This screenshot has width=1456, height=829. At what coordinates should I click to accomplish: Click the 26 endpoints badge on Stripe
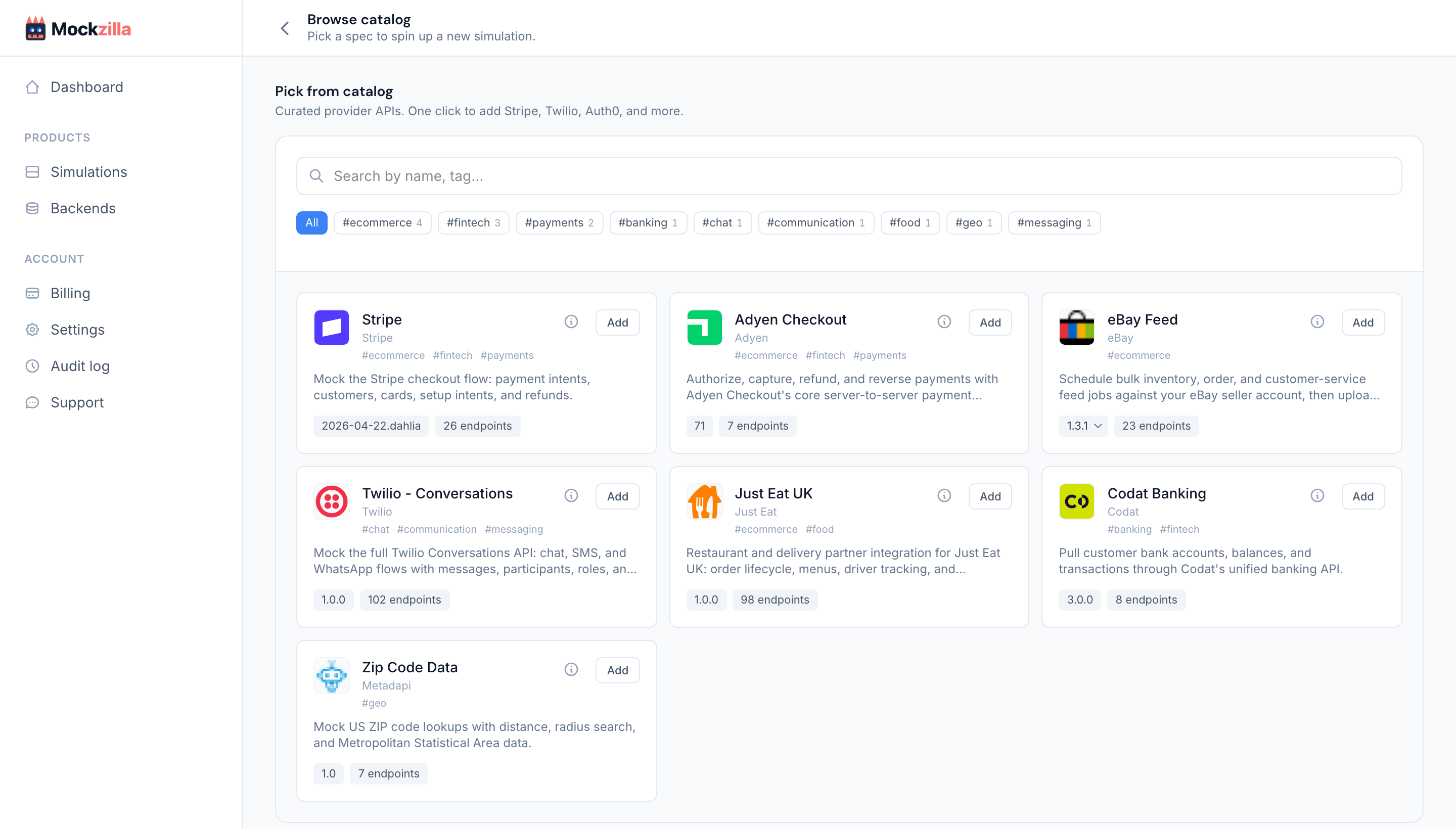click(477, 426)
